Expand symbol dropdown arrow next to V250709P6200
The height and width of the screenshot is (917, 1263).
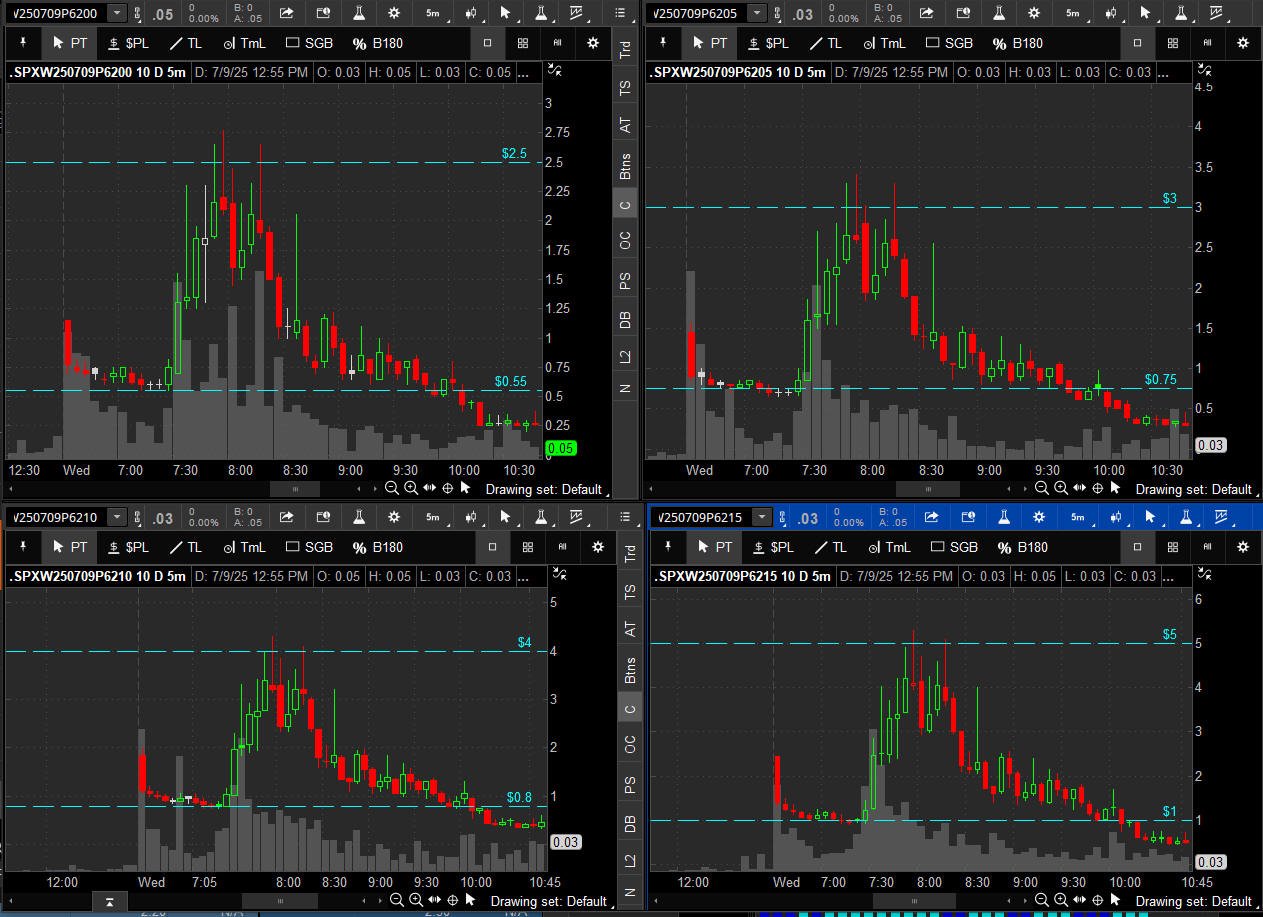pyautogui.click(x=117, y=13)
